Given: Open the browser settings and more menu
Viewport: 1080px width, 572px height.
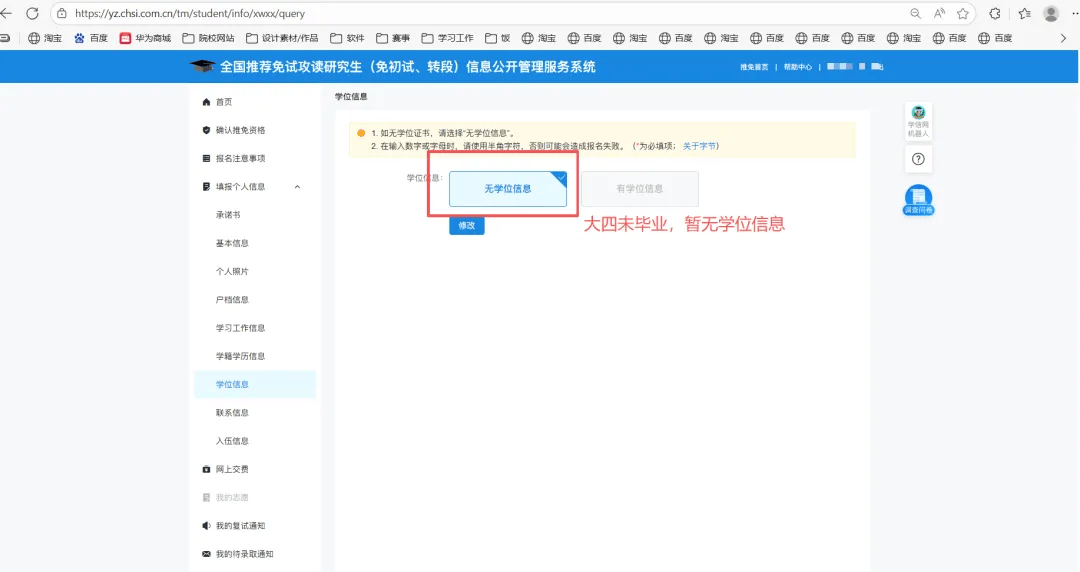Looking at the screenshot, I should pyautogui.click(x=1074, y=13).
